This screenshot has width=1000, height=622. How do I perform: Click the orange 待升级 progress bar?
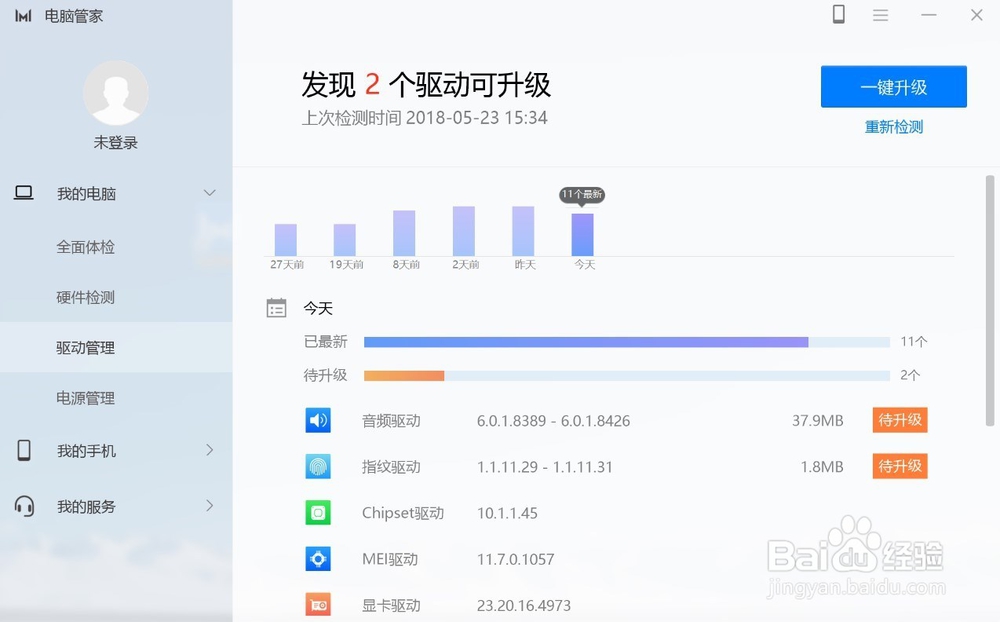404,376
